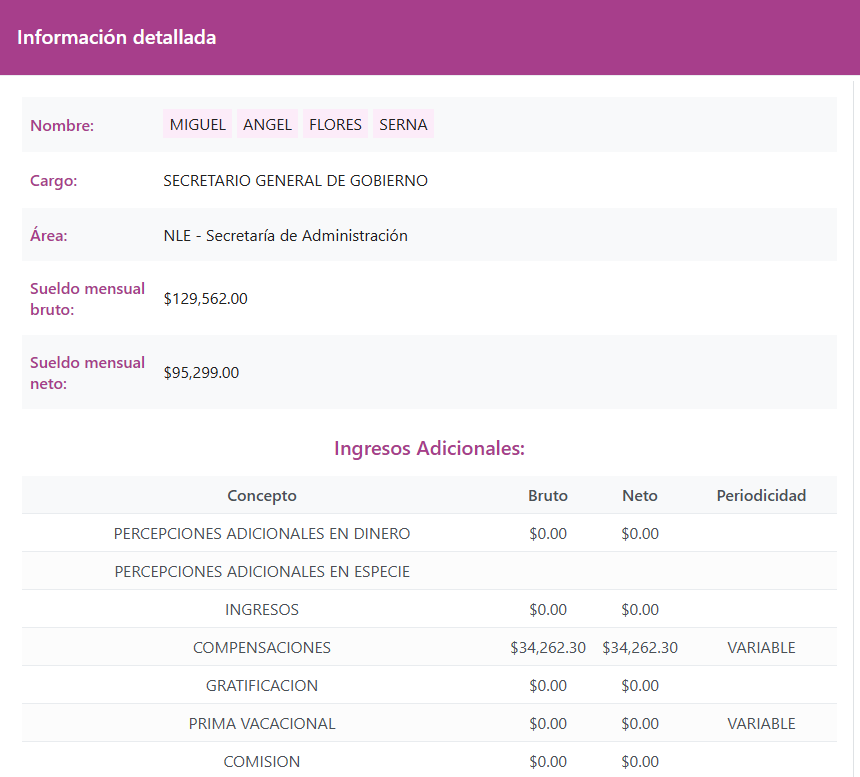
Task: Click the COMISION row label
Action: 262,762
